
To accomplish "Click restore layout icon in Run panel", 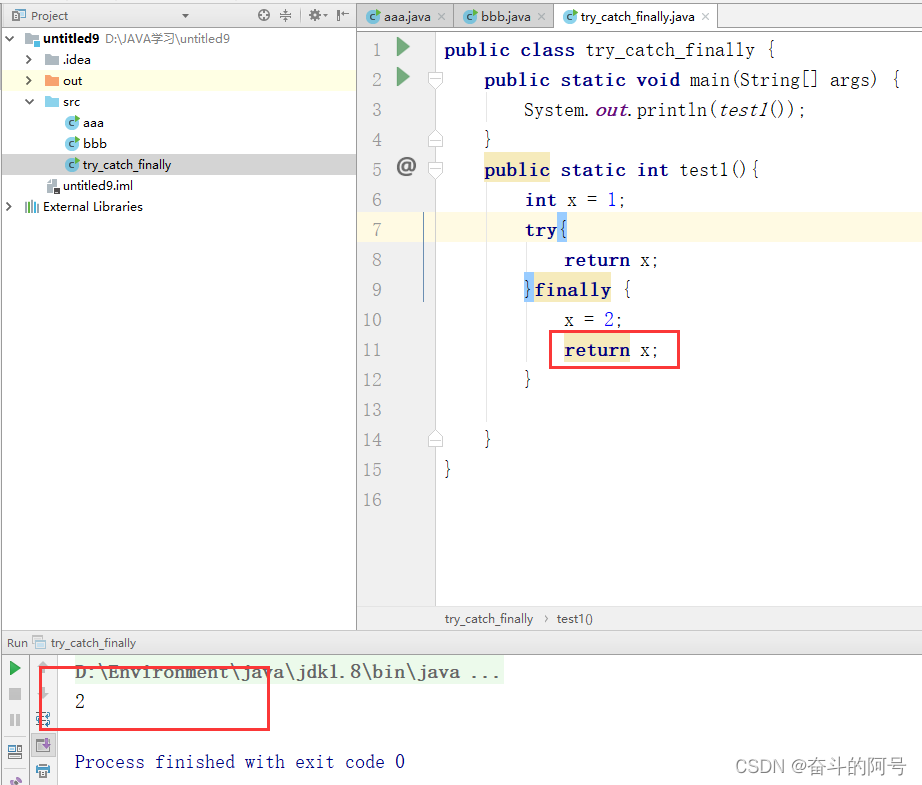I will click(15, 752).
